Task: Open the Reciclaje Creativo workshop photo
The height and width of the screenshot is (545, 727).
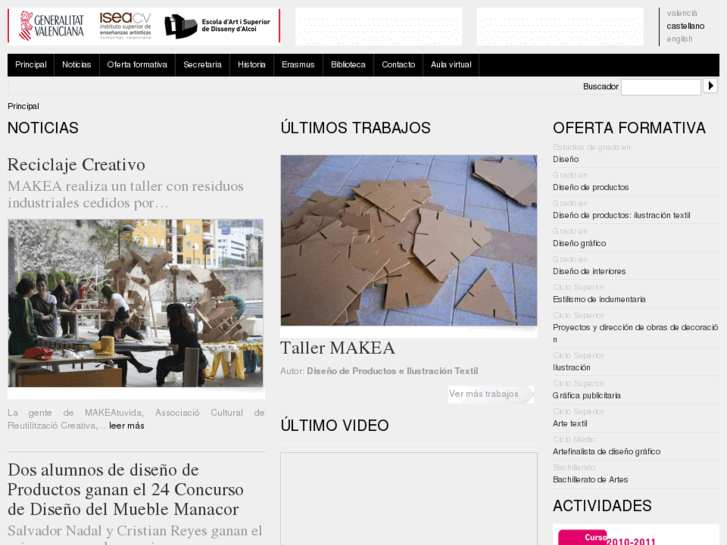Action: tap(135, 303)
